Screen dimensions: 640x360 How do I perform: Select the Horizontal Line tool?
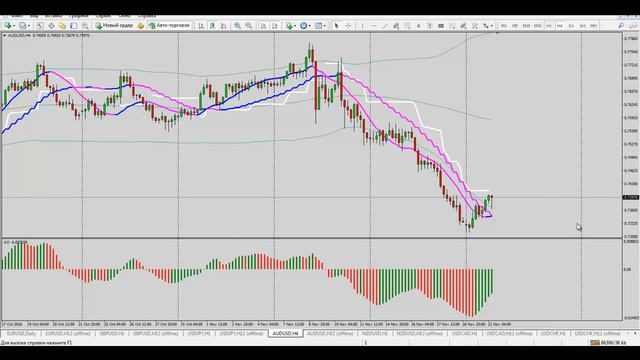pyautogui.click(x=373, y=26)
